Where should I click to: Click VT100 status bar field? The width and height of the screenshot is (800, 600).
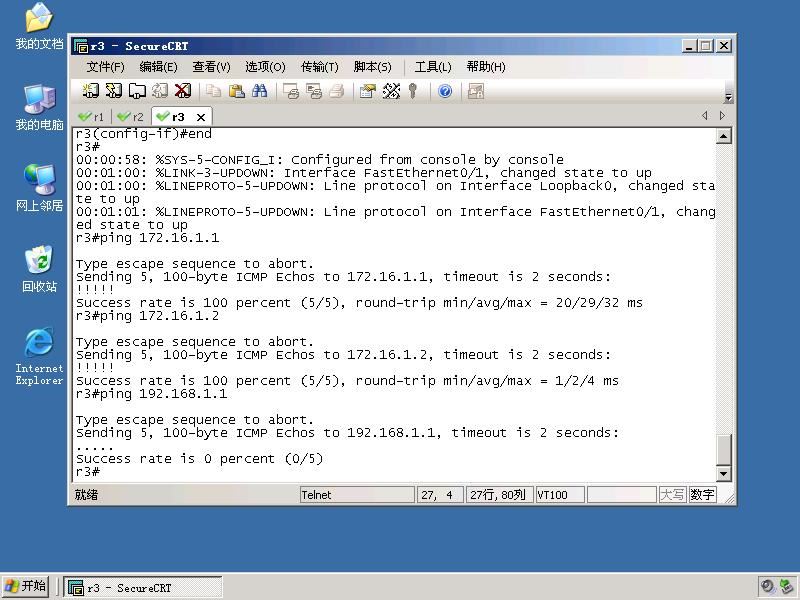[x=559, y=495]
